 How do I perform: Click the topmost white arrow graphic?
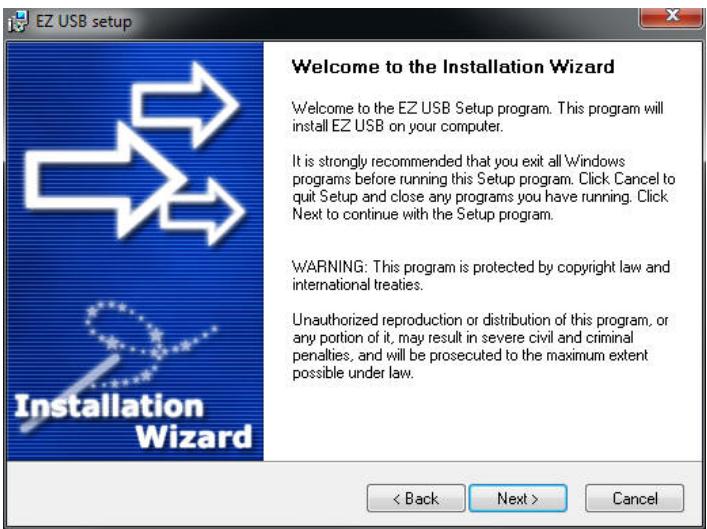click(185, 105)
